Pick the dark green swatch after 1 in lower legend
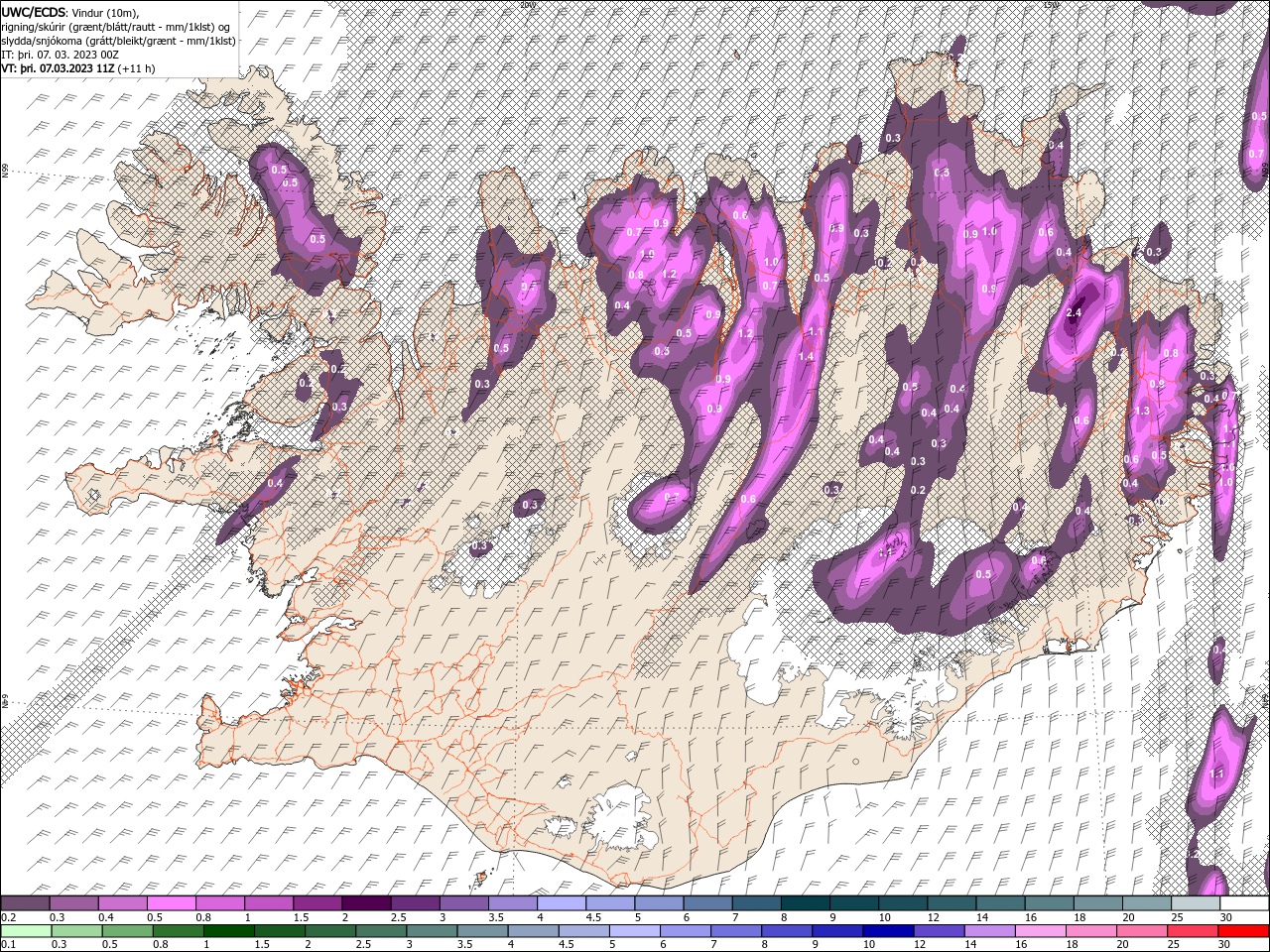The height and width of the screenshot is (952, 1270). pos(228,931)
